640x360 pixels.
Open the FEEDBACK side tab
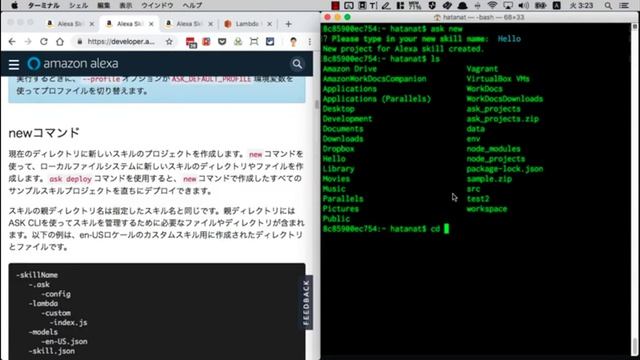[x=307, y=302]
